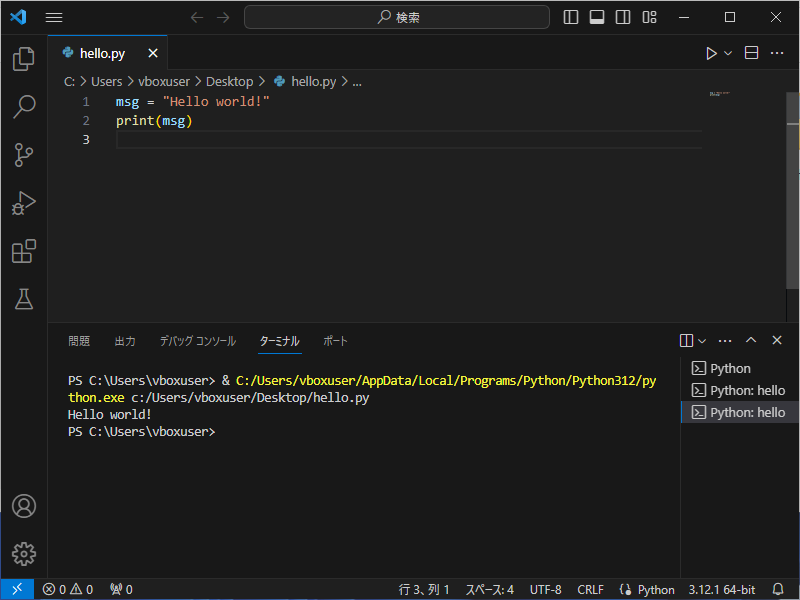Open the Run and Debug view
The height and width of the screenshot is (600, 800).
coord(24,203)
